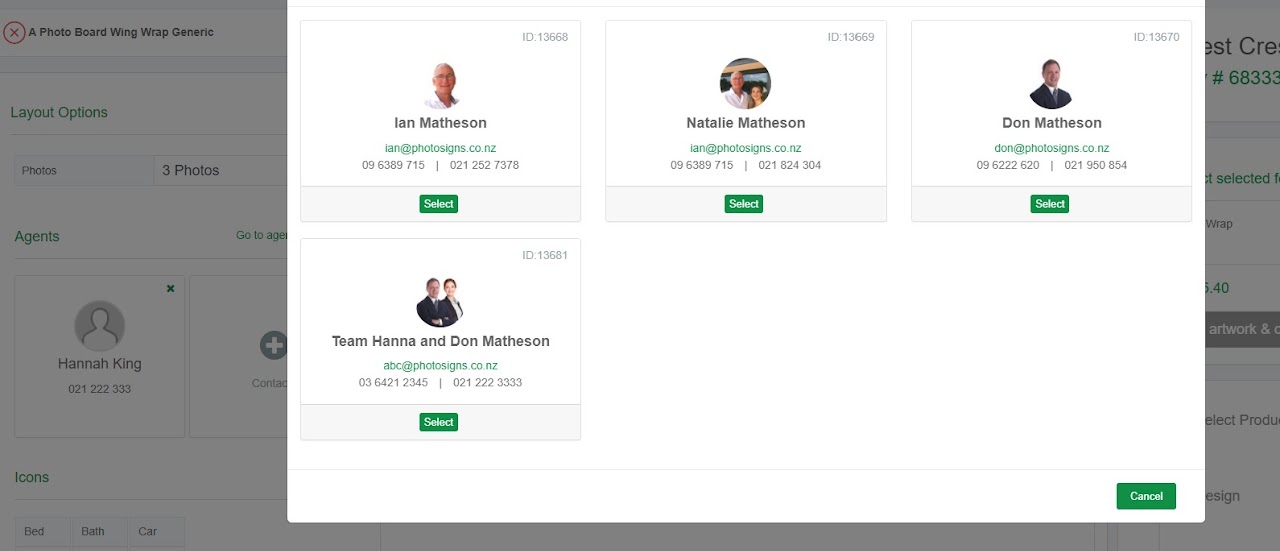The image size is (1280, 551).
Task: Cancel the agent selection dialog
Action: coord(1146,496)
